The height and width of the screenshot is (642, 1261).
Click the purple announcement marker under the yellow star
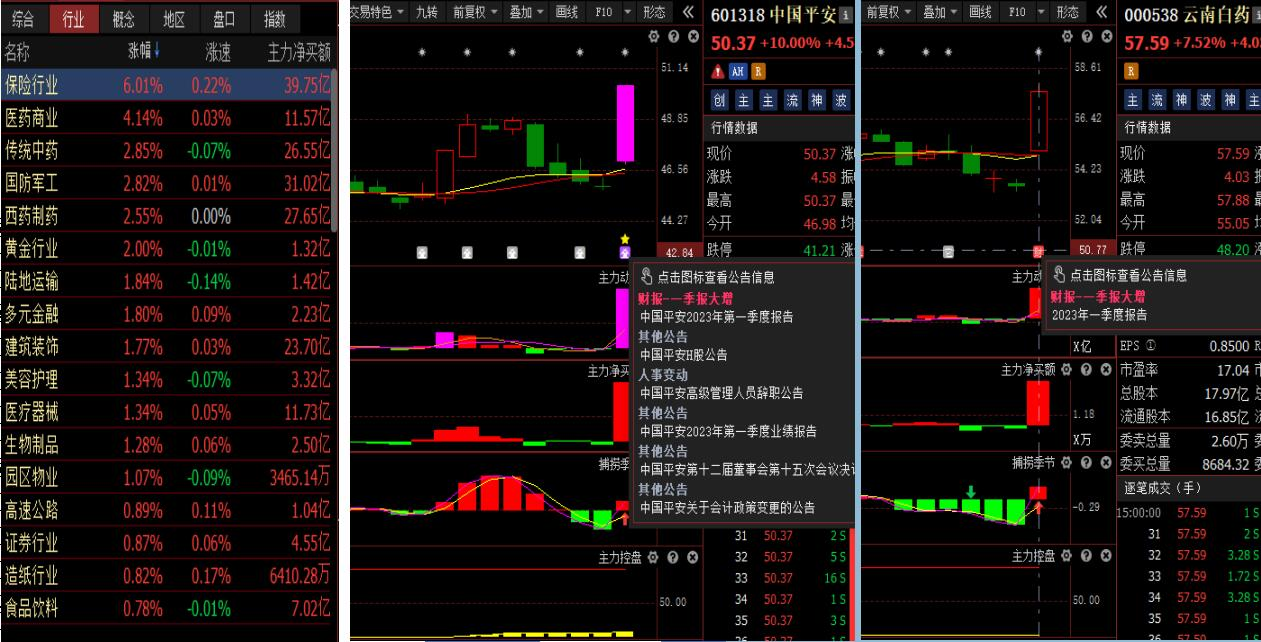(x=625, y=252)
